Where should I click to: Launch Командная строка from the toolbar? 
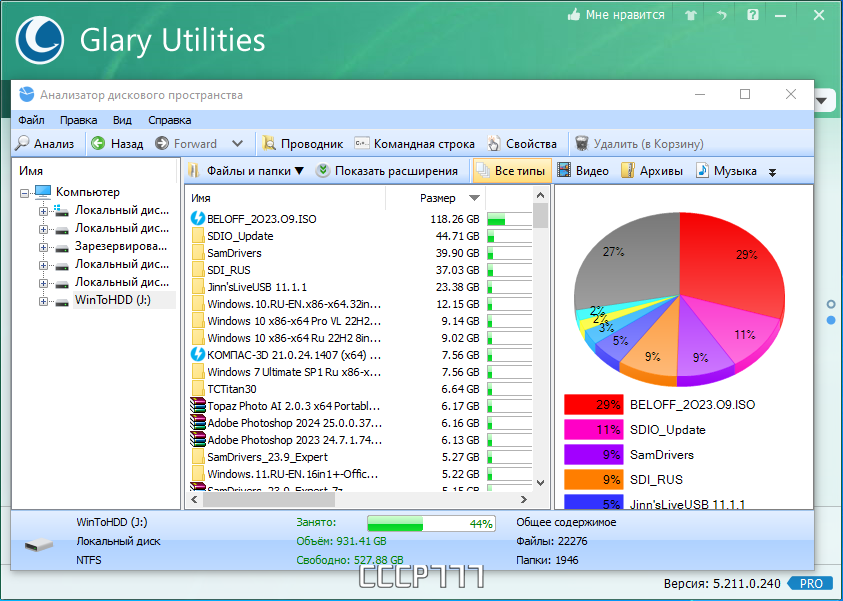(414, 144)
